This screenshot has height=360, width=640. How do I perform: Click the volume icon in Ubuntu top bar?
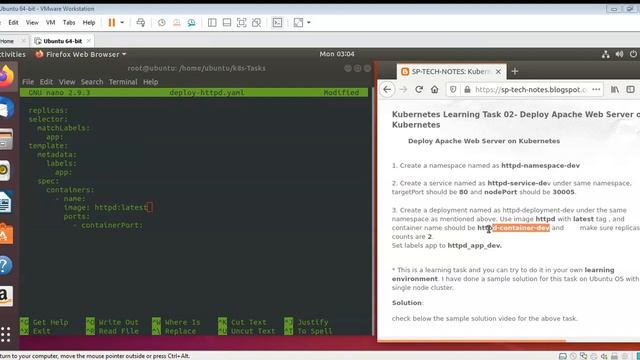tap(619, 54)
